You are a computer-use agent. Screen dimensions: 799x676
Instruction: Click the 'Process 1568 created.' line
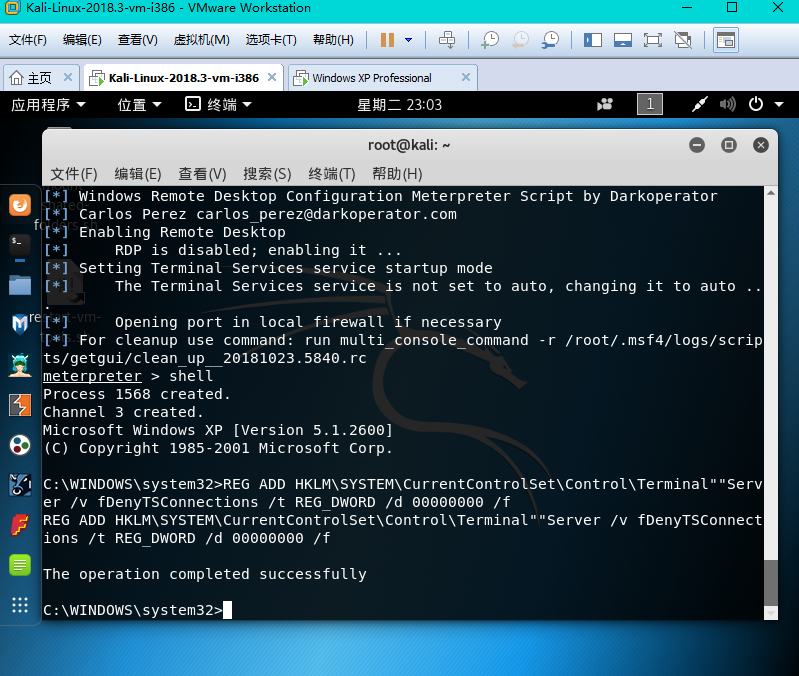click(x=137, y=394)
